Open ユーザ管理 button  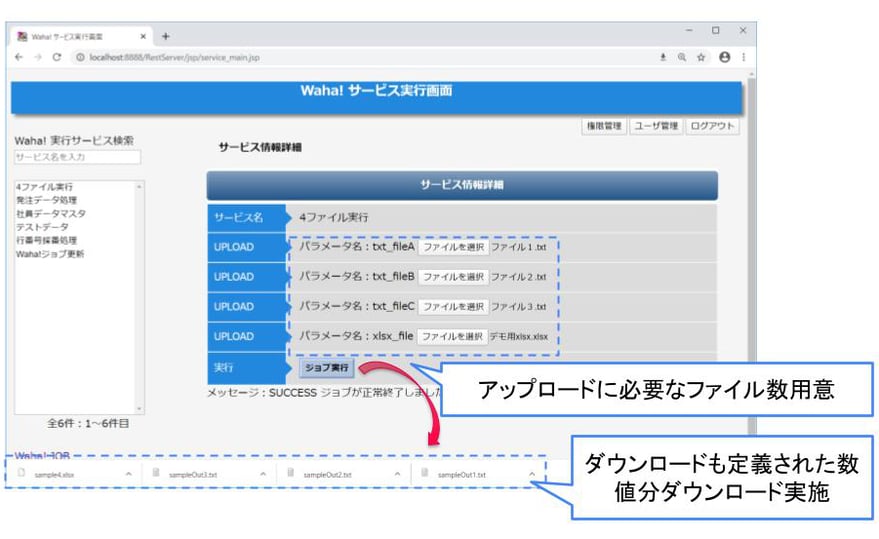click(x=656, y=126)
